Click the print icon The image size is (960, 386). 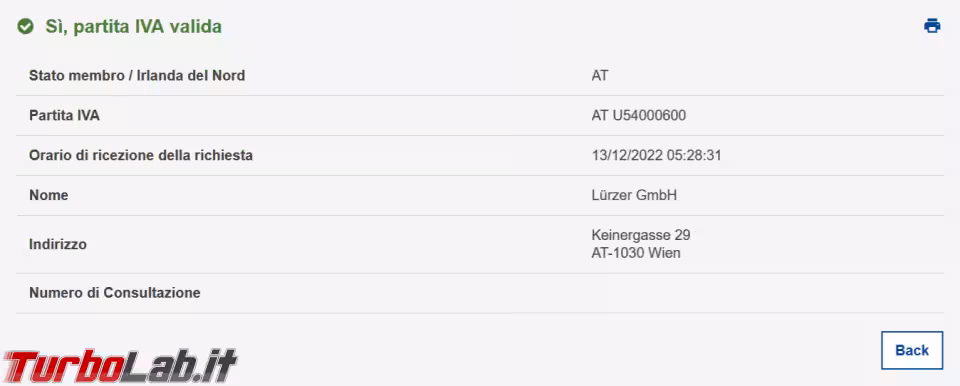click(932, 26)
